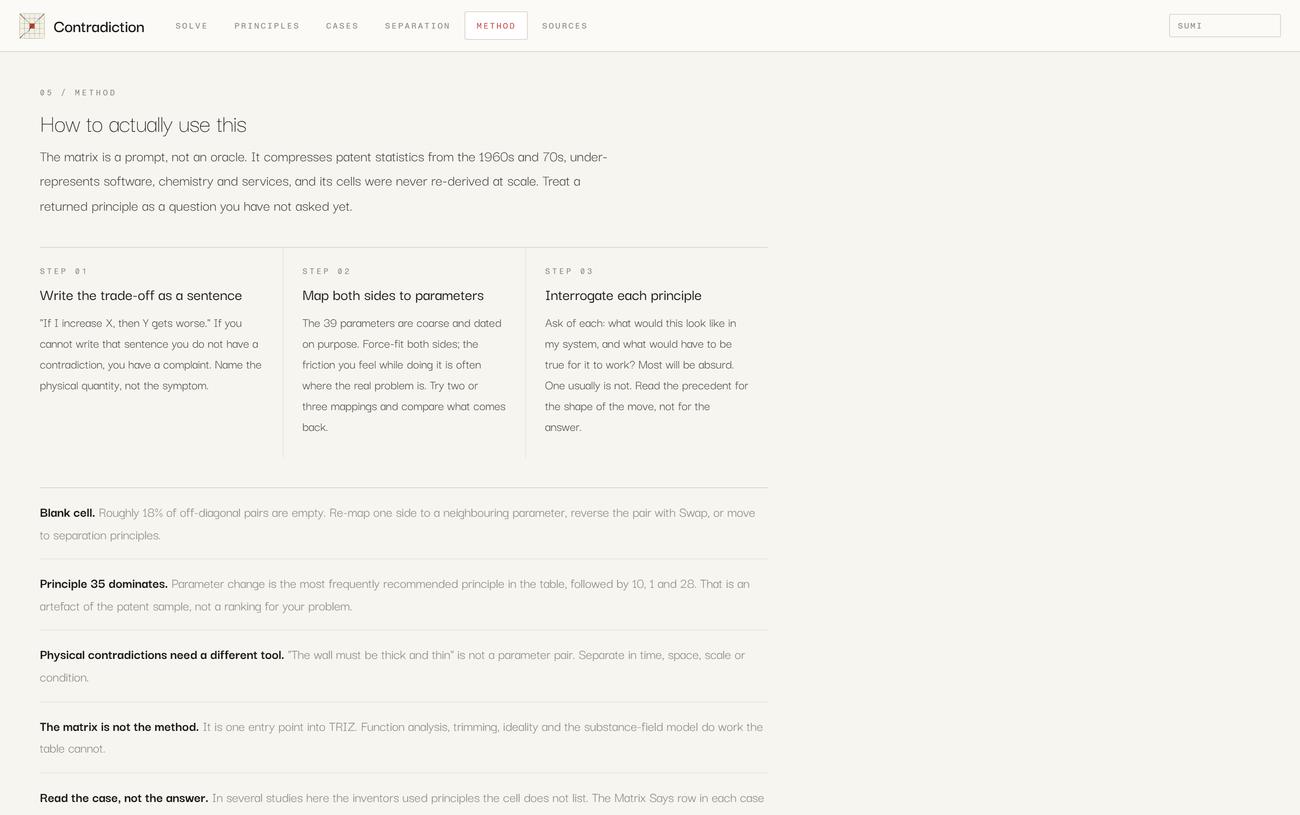Click "Interrogate each principle" step title
Image resolution: width=1300 pixels, height=815 pixels.
point(623,295)
